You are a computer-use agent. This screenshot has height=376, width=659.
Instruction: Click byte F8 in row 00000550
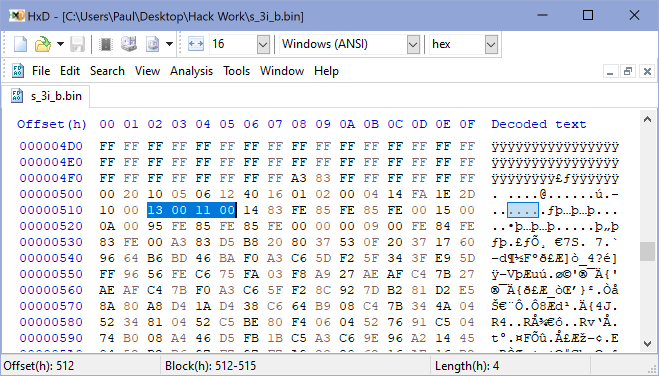coord(299,274)
